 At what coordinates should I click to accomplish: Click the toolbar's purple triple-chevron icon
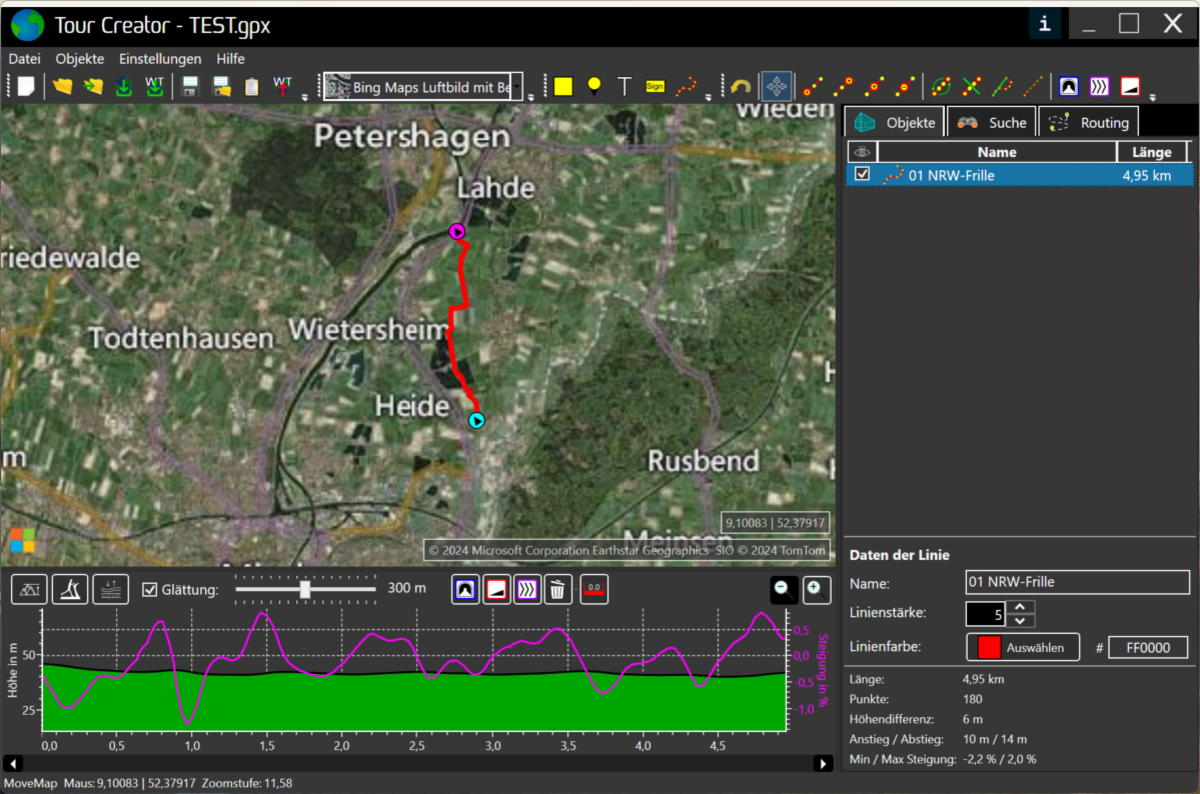(1099, 86)
